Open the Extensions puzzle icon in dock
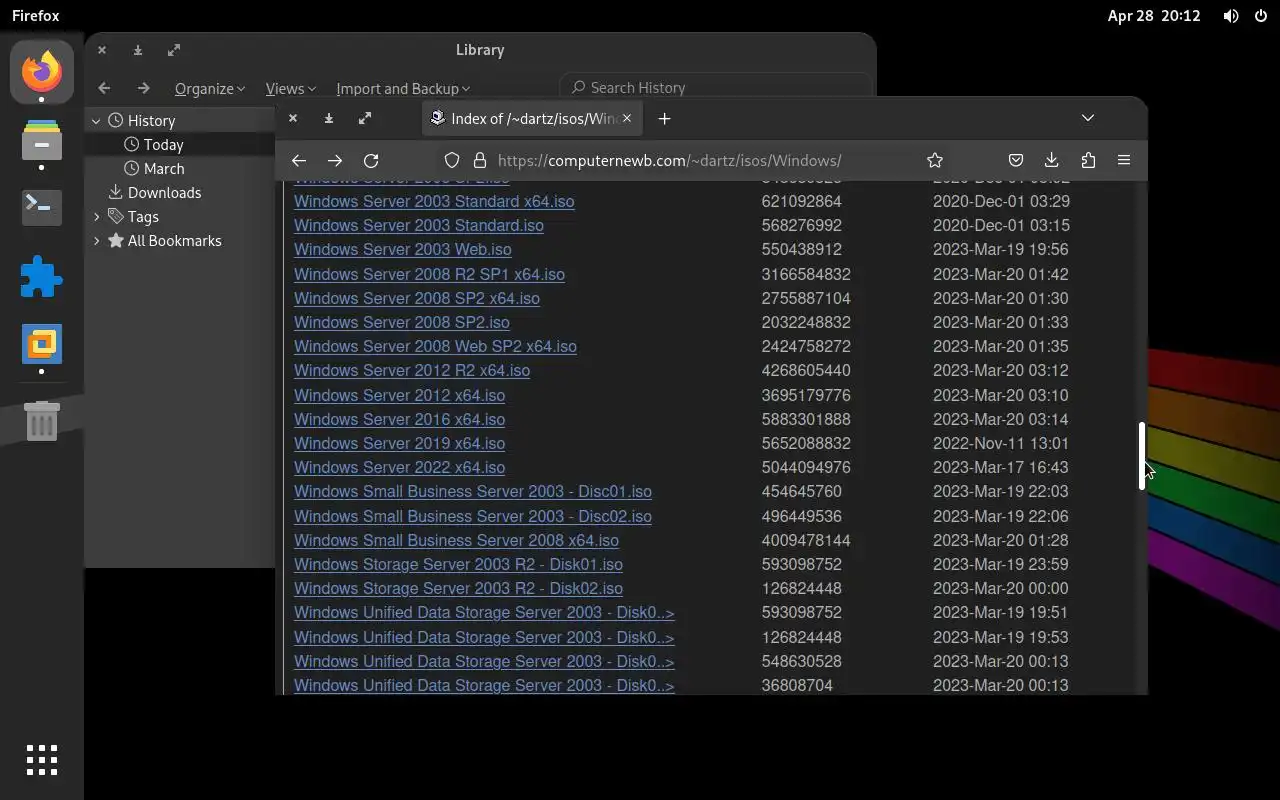This screenshot has width=1280, height=800. coord(42,277)
